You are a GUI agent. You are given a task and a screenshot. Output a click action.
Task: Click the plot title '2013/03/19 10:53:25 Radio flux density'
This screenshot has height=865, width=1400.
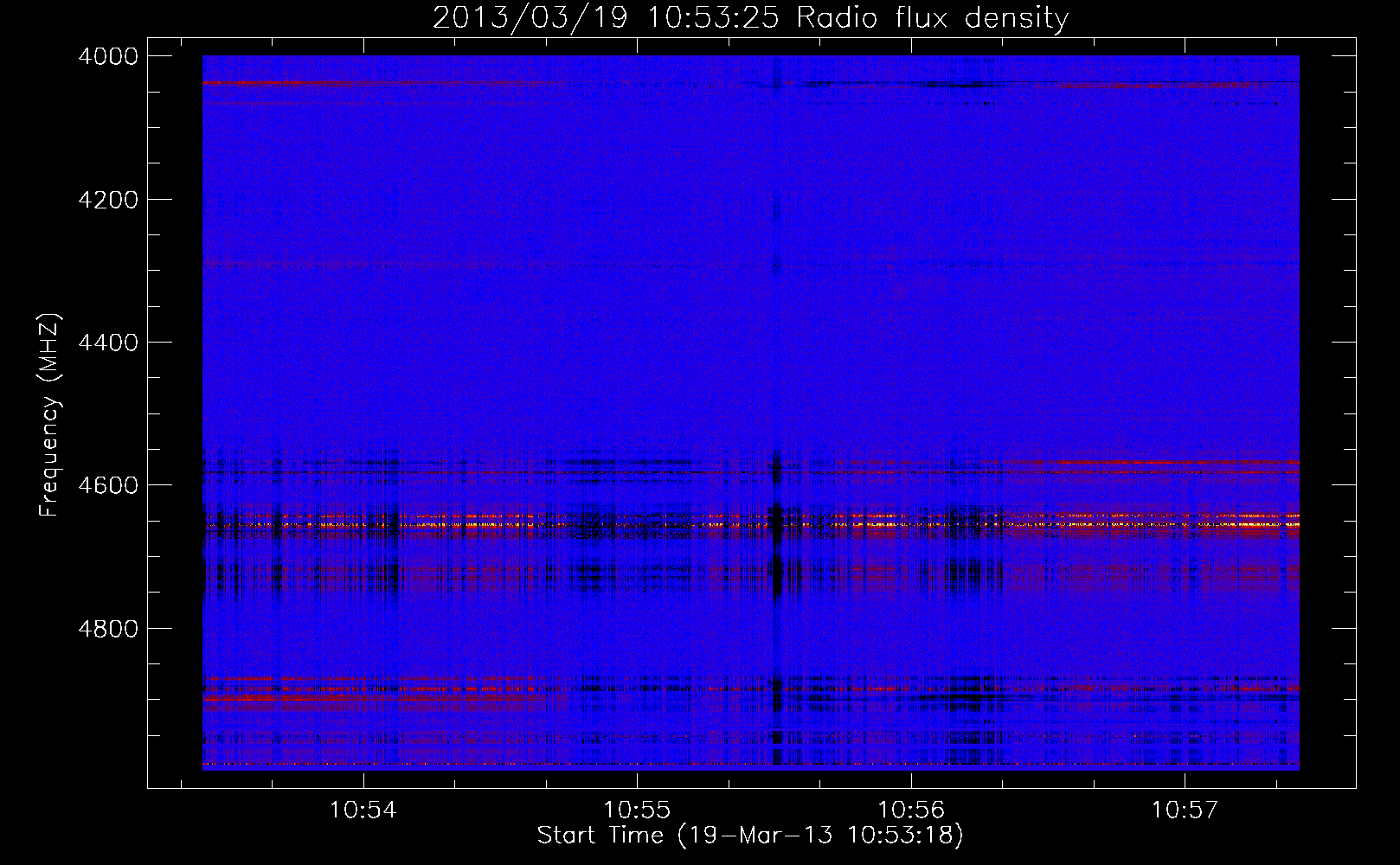click(x=750, y=18)
